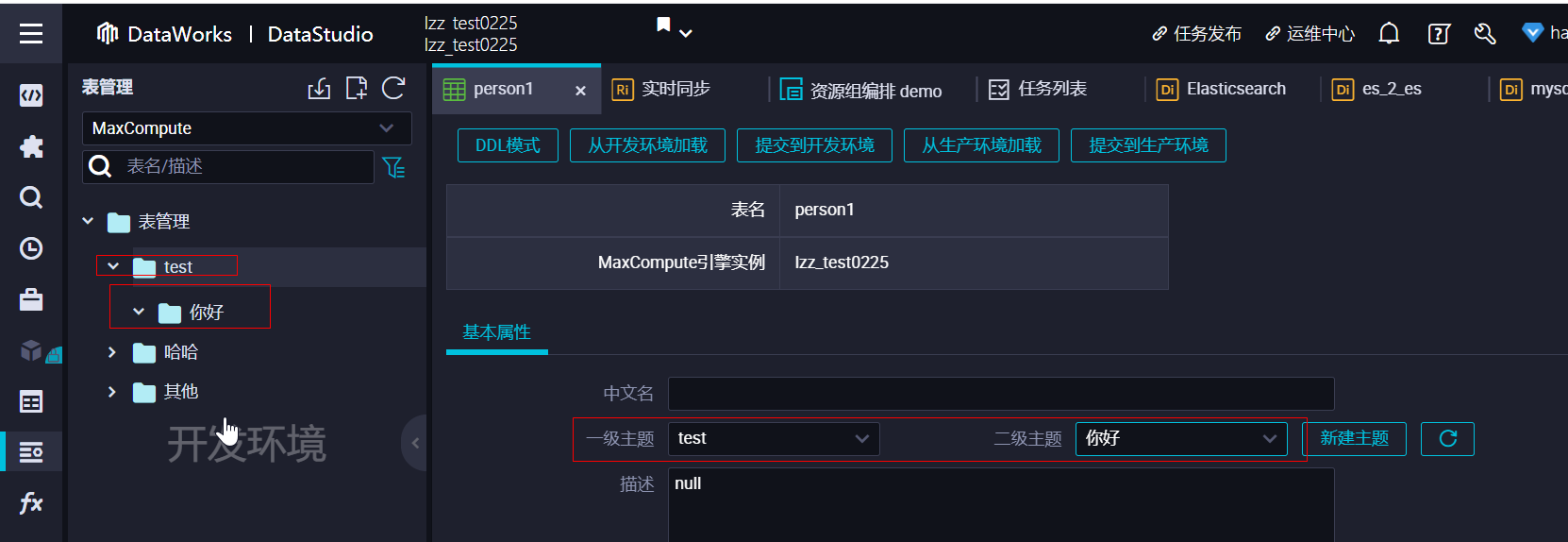Collapse the left panel handle
Screen dimensions: 1568x542
pyautogui.click(x=414, y=442)
